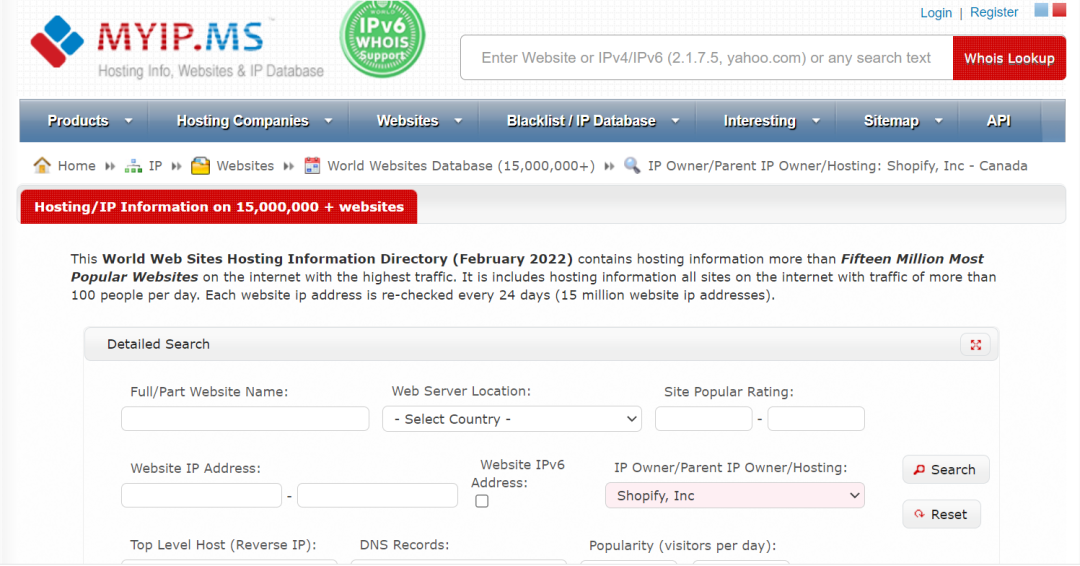Viewport: 1080px width, 566px height.
Task: Toggle the Website IPv6 Address checkbox
Action: pos(482,501)
